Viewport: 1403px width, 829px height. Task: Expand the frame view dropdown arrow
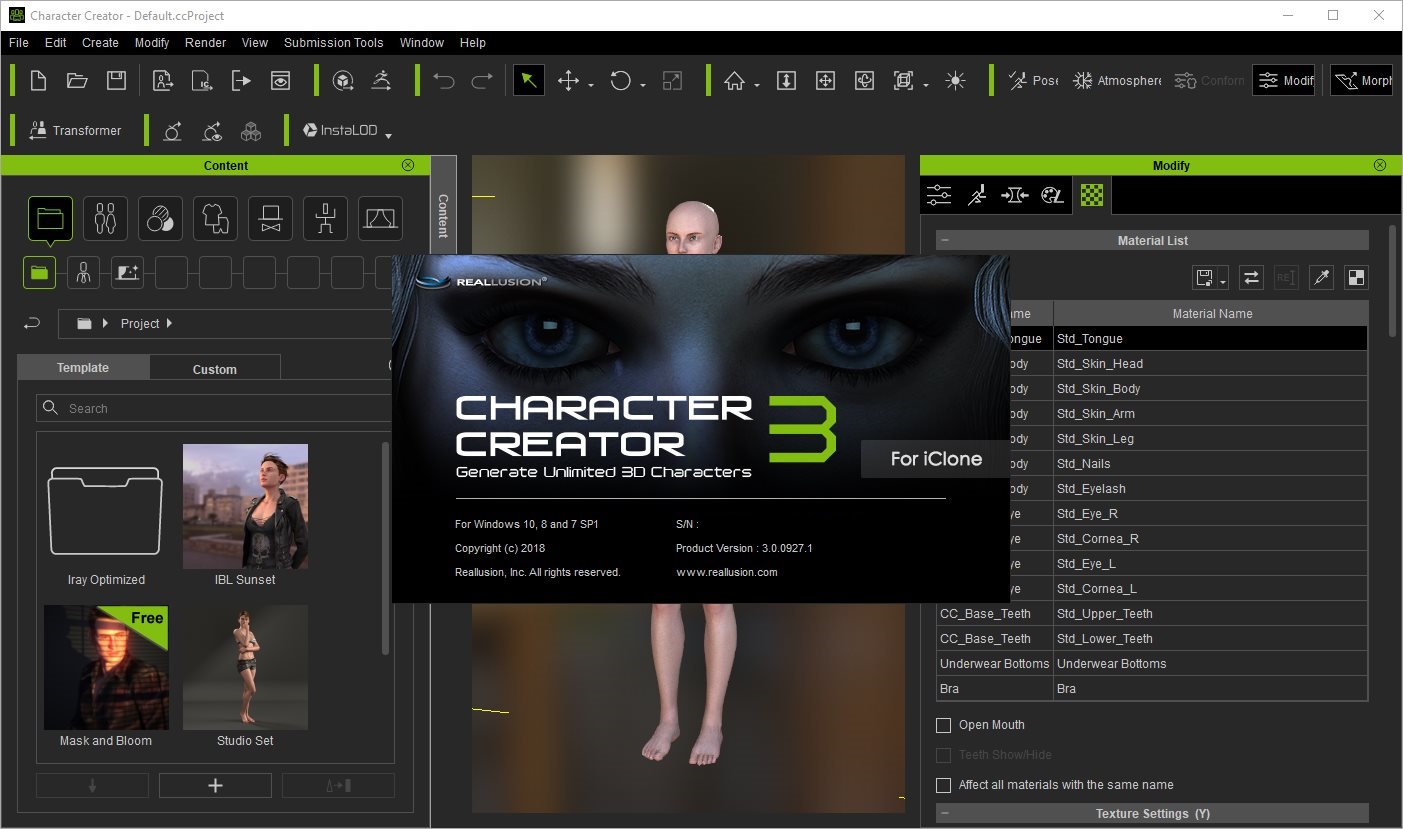pyautogui.click(x=926, y=86)
